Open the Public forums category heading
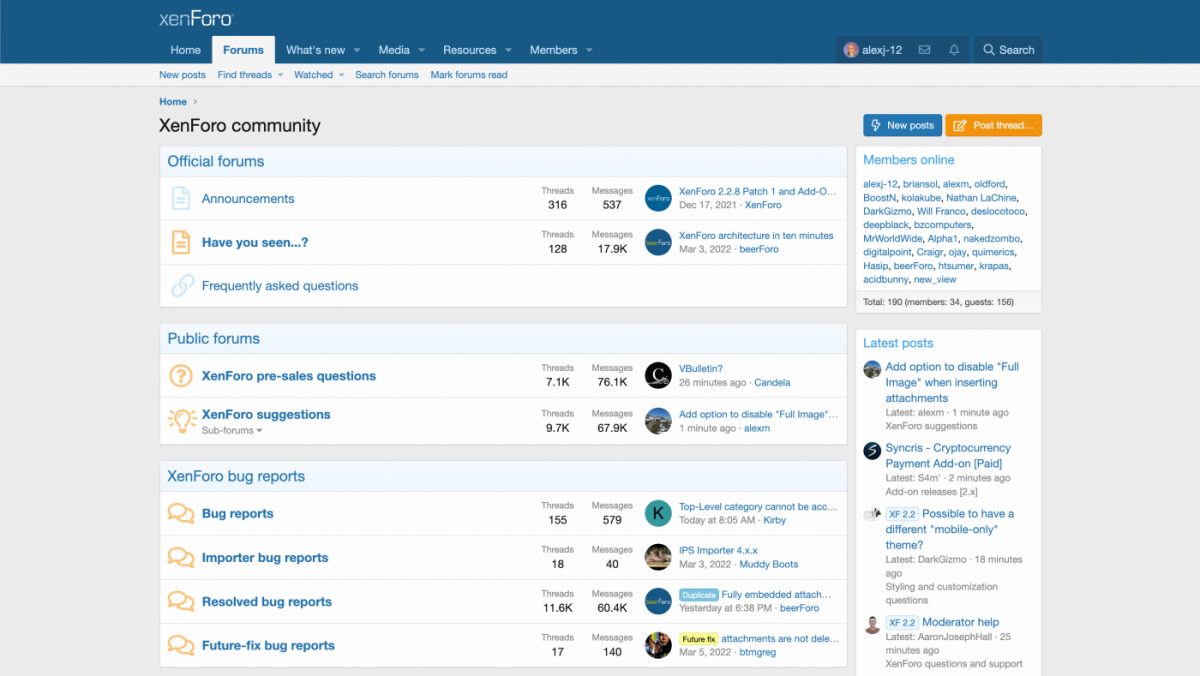The height and width of the screenshot is (676, 1200). tap(213, 338)
